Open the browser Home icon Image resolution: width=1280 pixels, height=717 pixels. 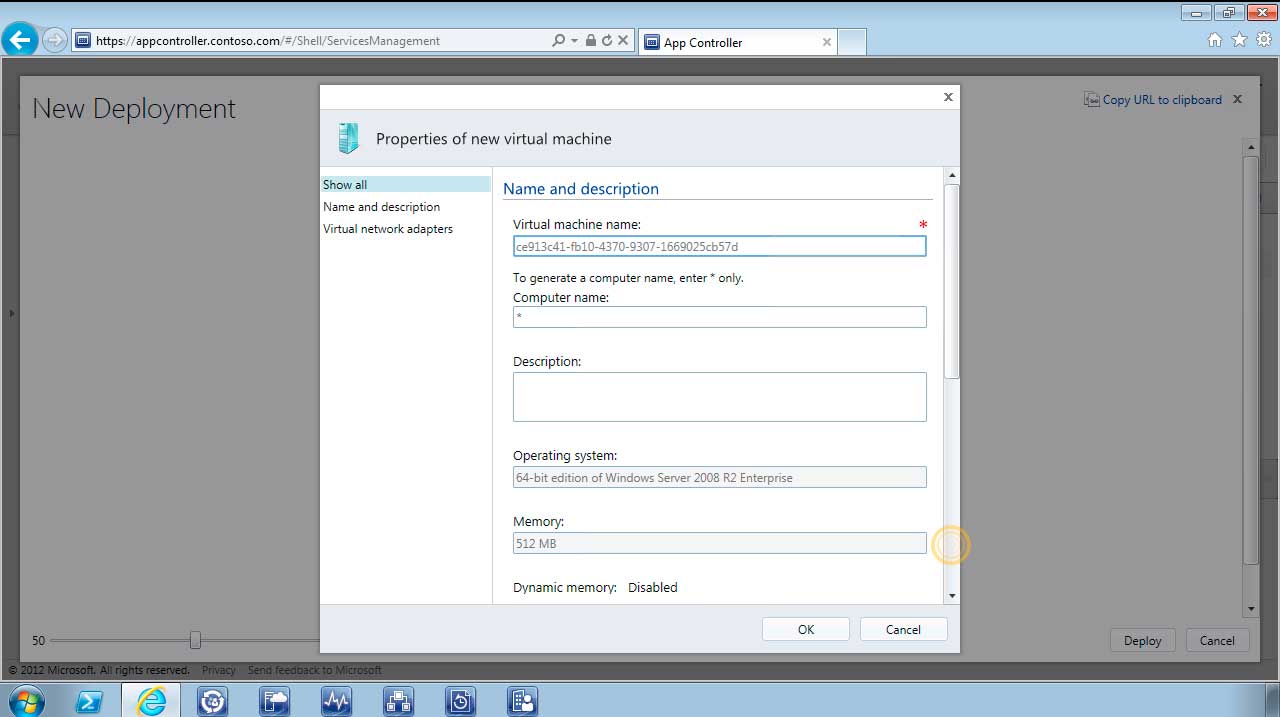pyautogui.click(x=1215, y=40)
